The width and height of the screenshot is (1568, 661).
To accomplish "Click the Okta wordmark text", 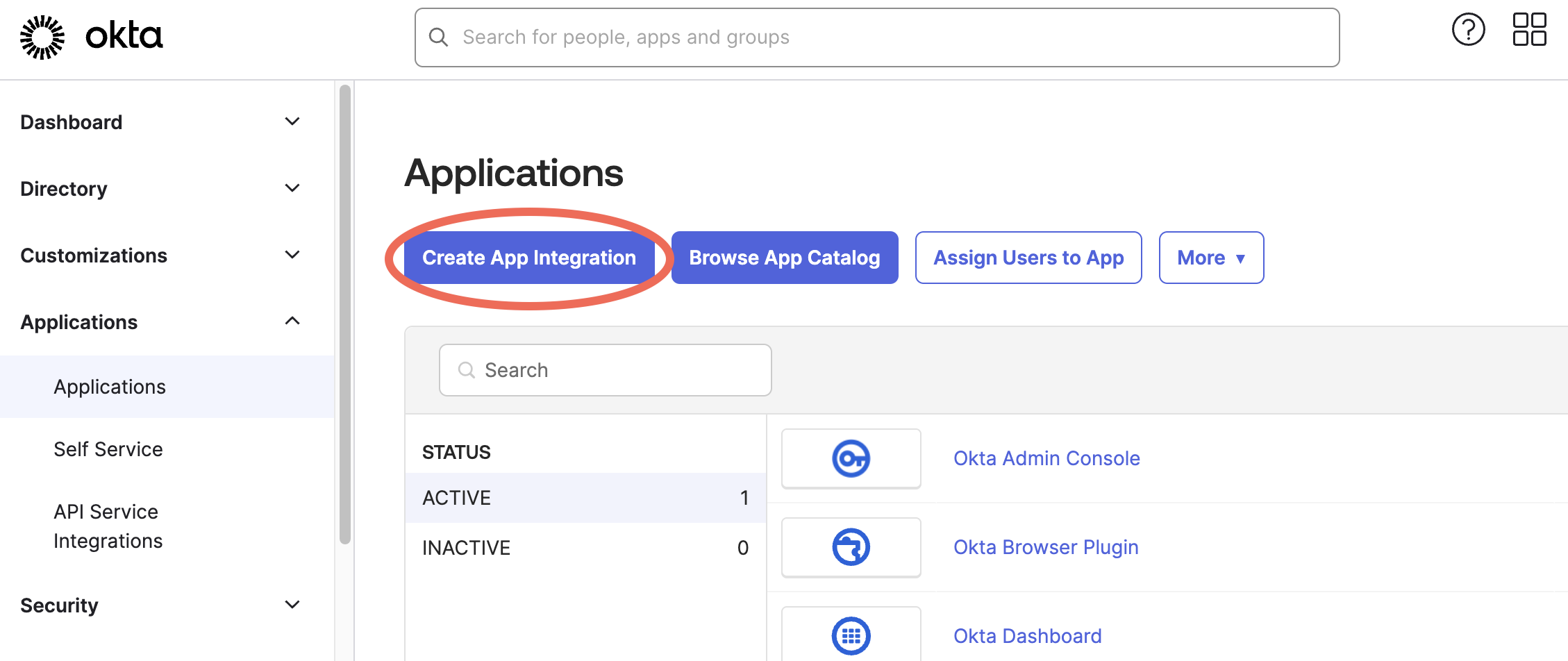I will click(x=124, y=35).
